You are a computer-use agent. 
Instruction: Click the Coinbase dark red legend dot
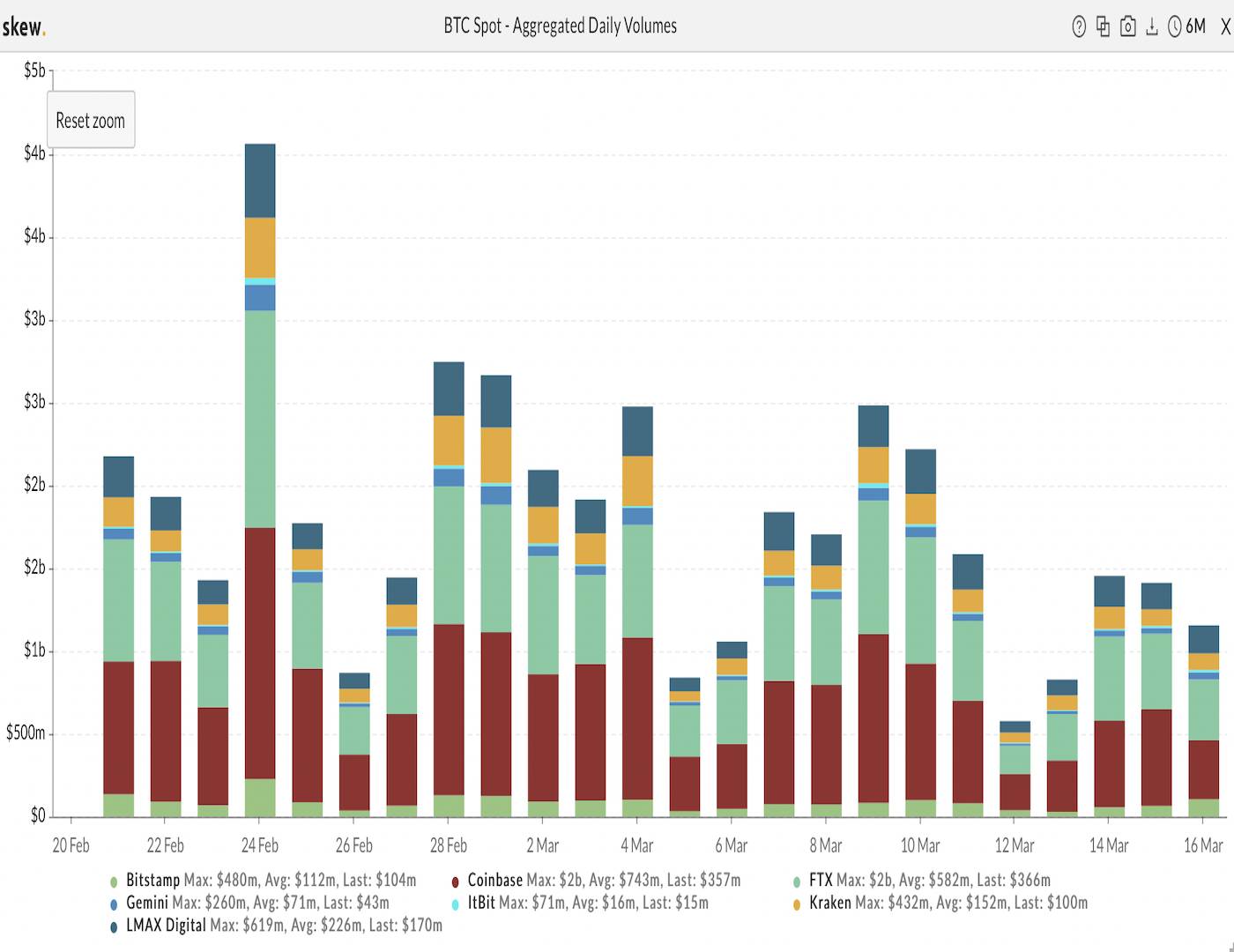click(x=455, y=881)
